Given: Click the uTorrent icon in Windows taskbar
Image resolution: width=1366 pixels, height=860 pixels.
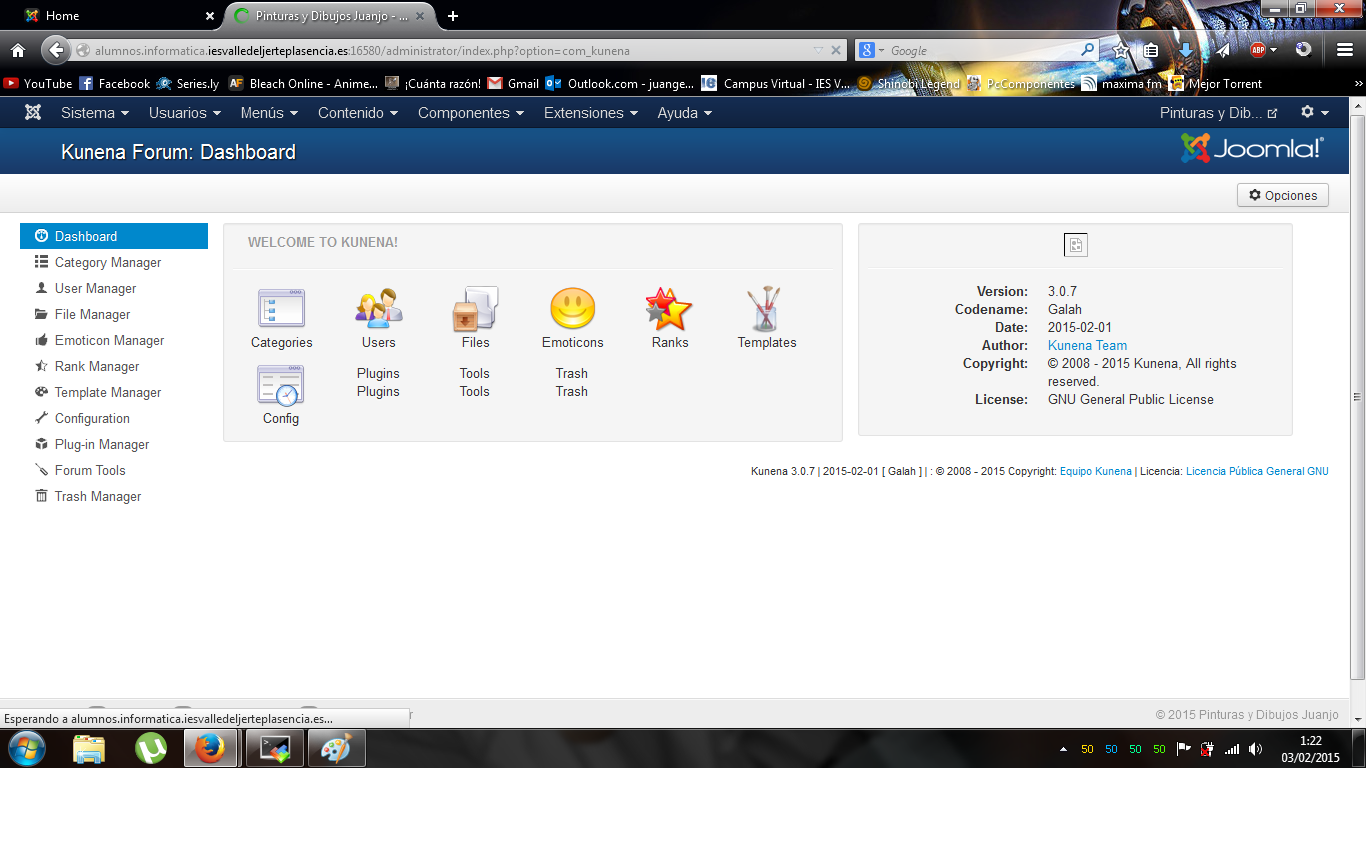Looking at the screenshot, I should (151, 748).
